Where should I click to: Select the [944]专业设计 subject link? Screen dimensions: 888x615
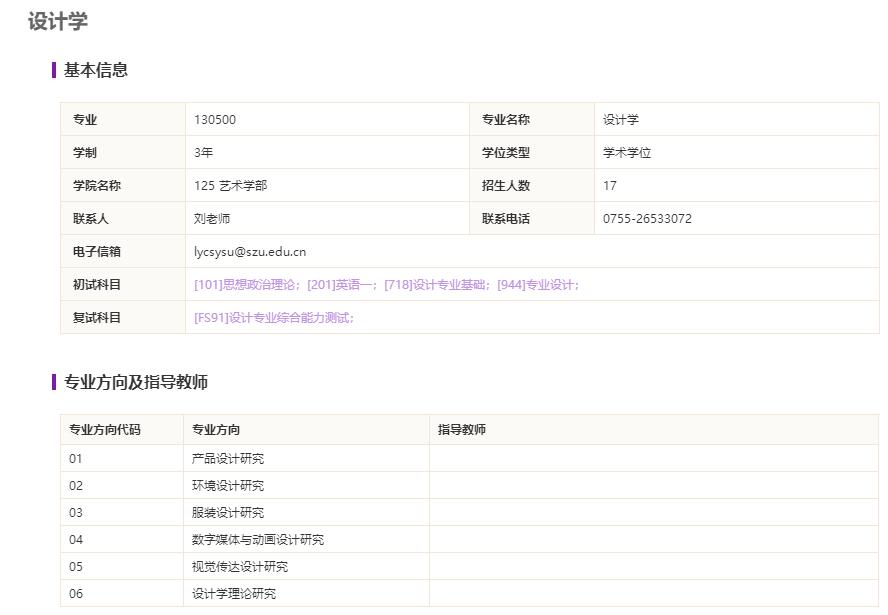click(536, 285)
